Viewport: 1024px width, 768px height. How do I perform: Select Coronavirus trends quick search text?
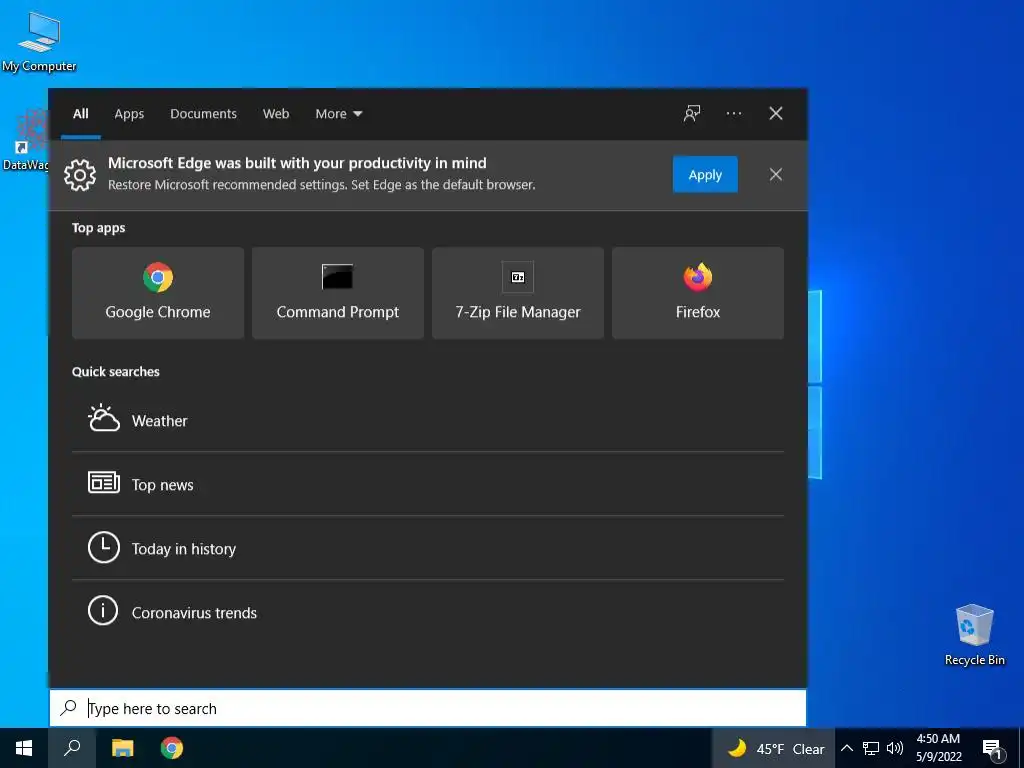point(195,613)
